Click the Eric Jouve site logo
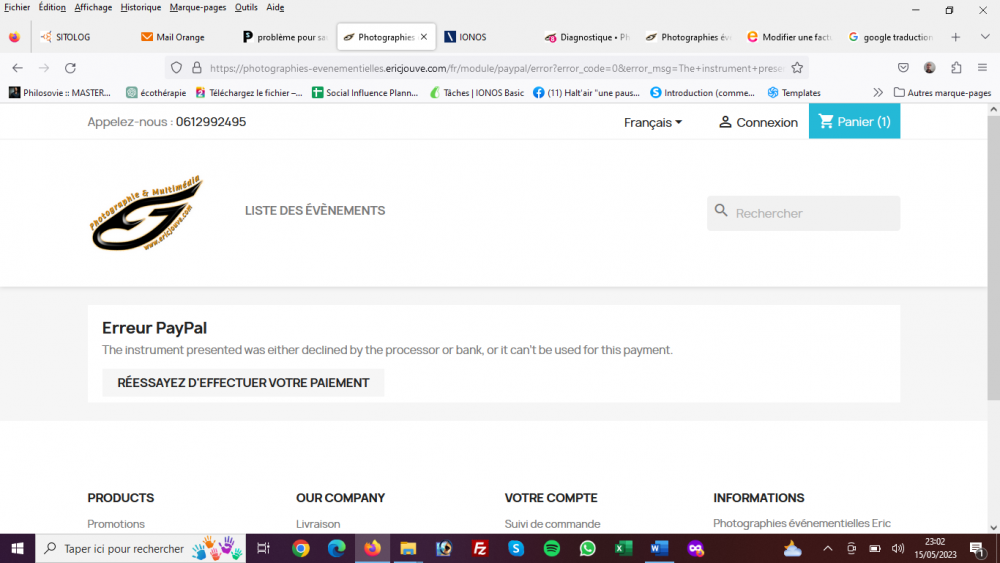 pos(147,213)
